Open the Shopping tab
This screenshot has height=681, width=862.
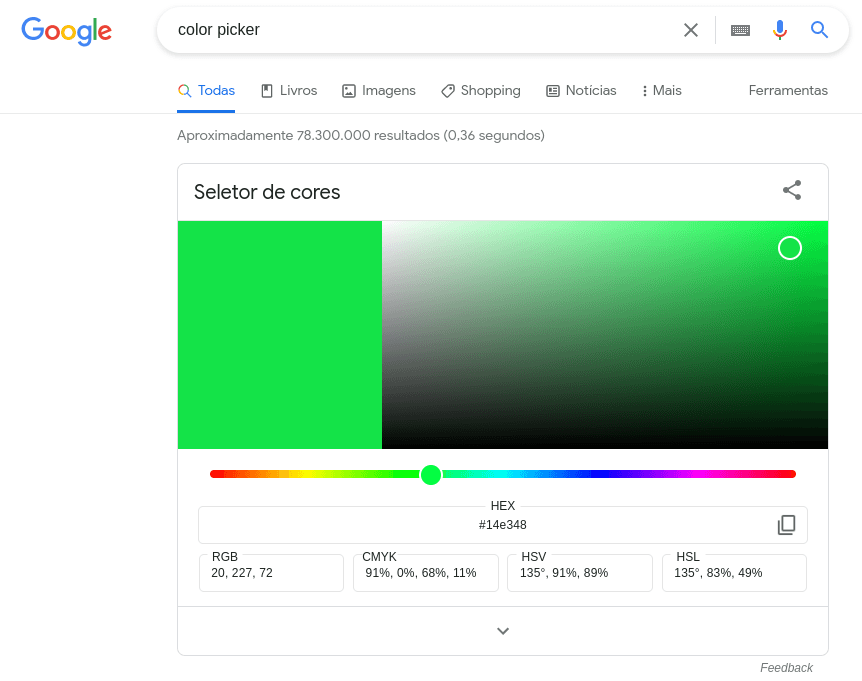coord(481,91)
